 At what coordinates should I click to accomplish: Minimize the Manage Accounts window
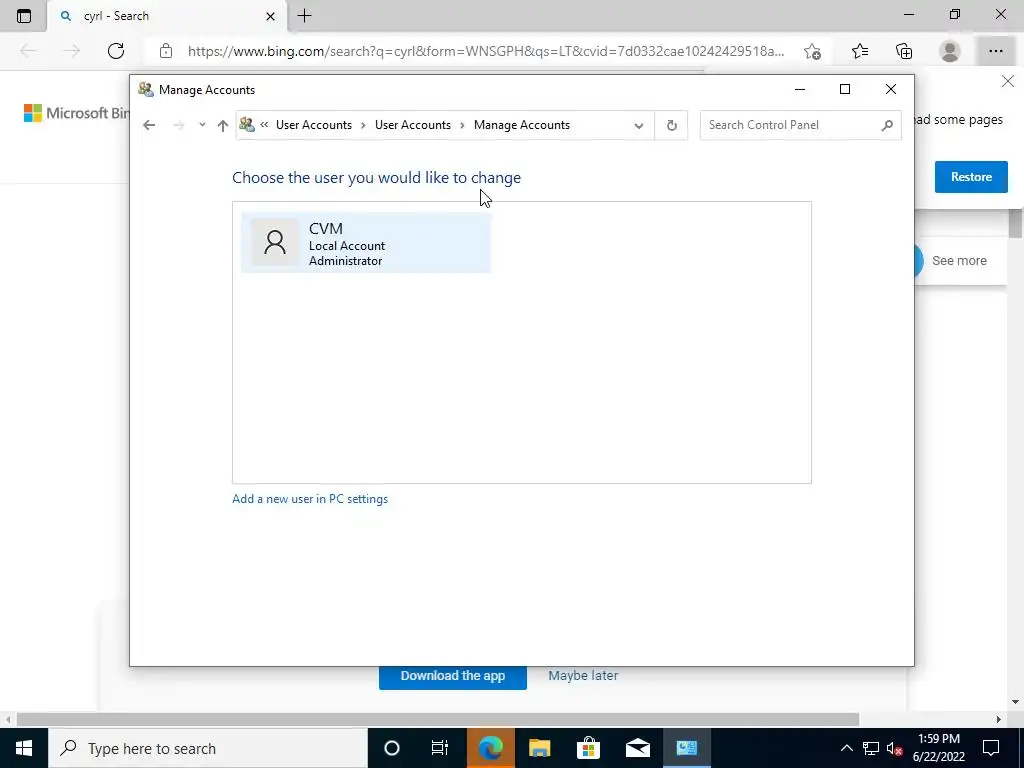[x=799, y=89]
